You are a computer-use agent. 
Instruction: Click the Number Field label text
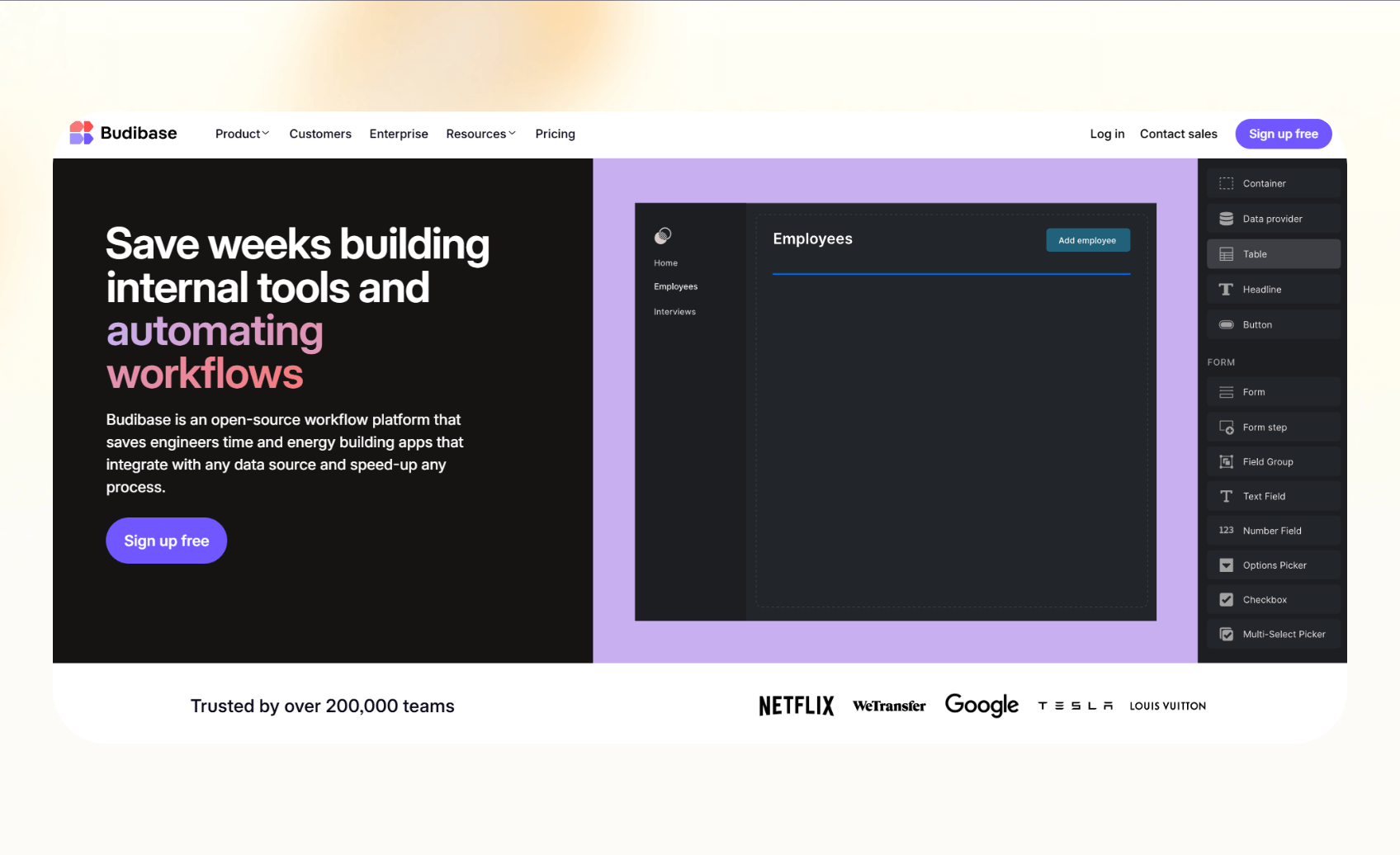coord(1272,531)
